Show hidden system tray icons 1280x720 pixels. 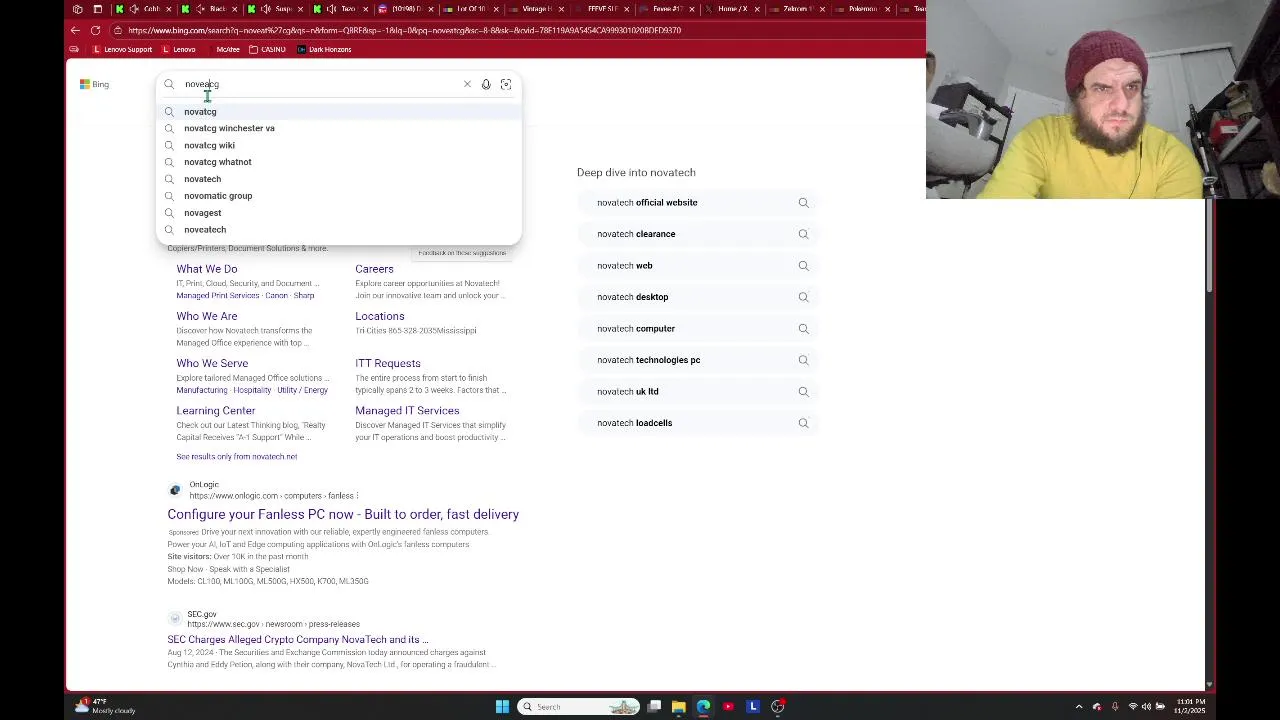tap(1079, 707)
